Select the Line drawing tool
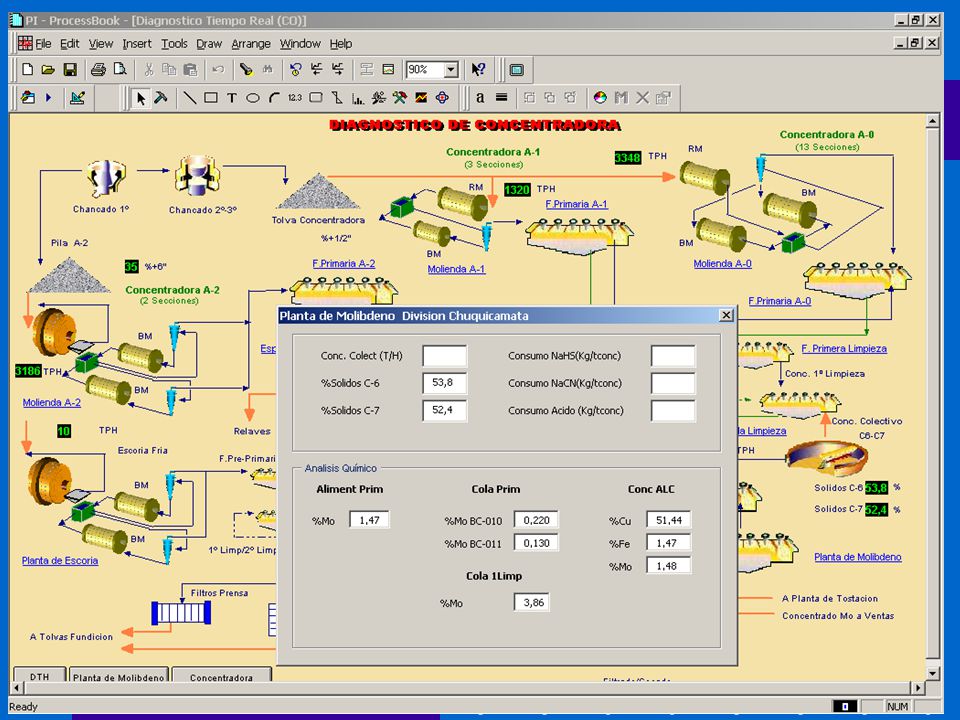 (x=190, y=98)
